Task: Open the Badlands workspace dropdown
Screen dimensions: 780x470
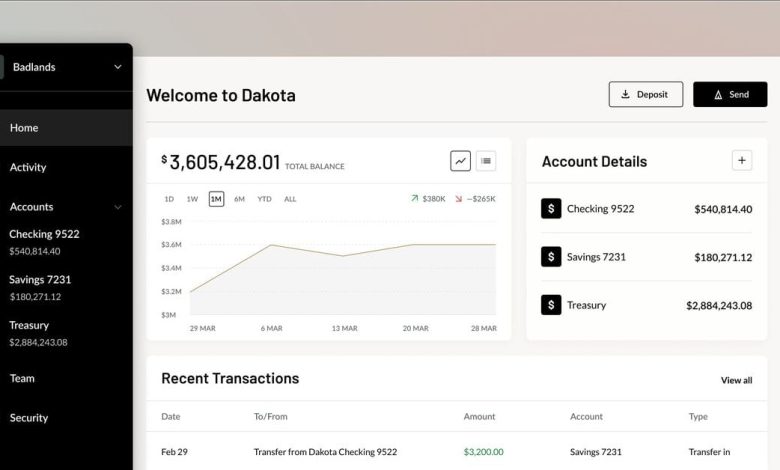Action: click(117, 67)
